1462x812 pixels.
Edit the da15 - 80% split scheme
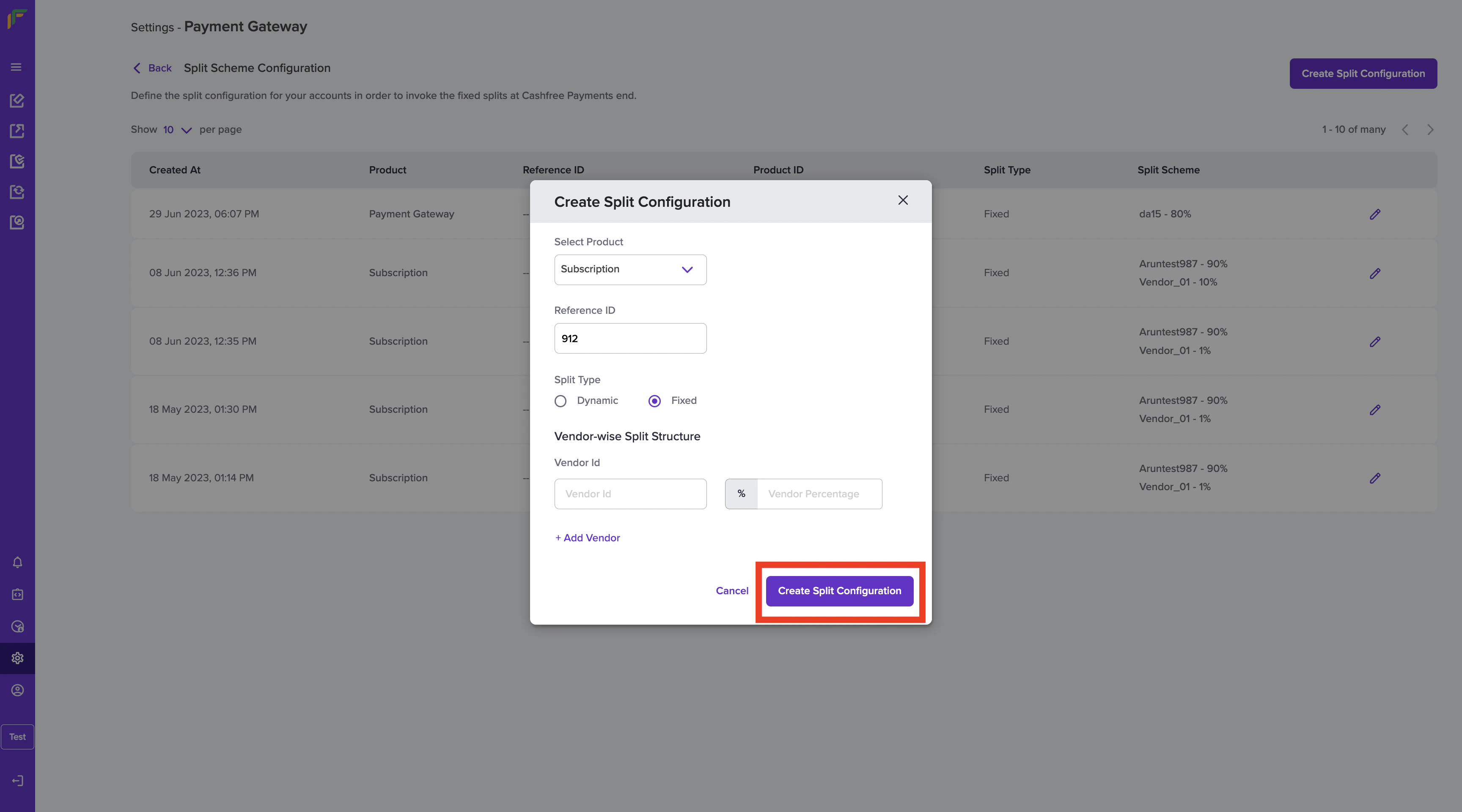[1374, 214]
